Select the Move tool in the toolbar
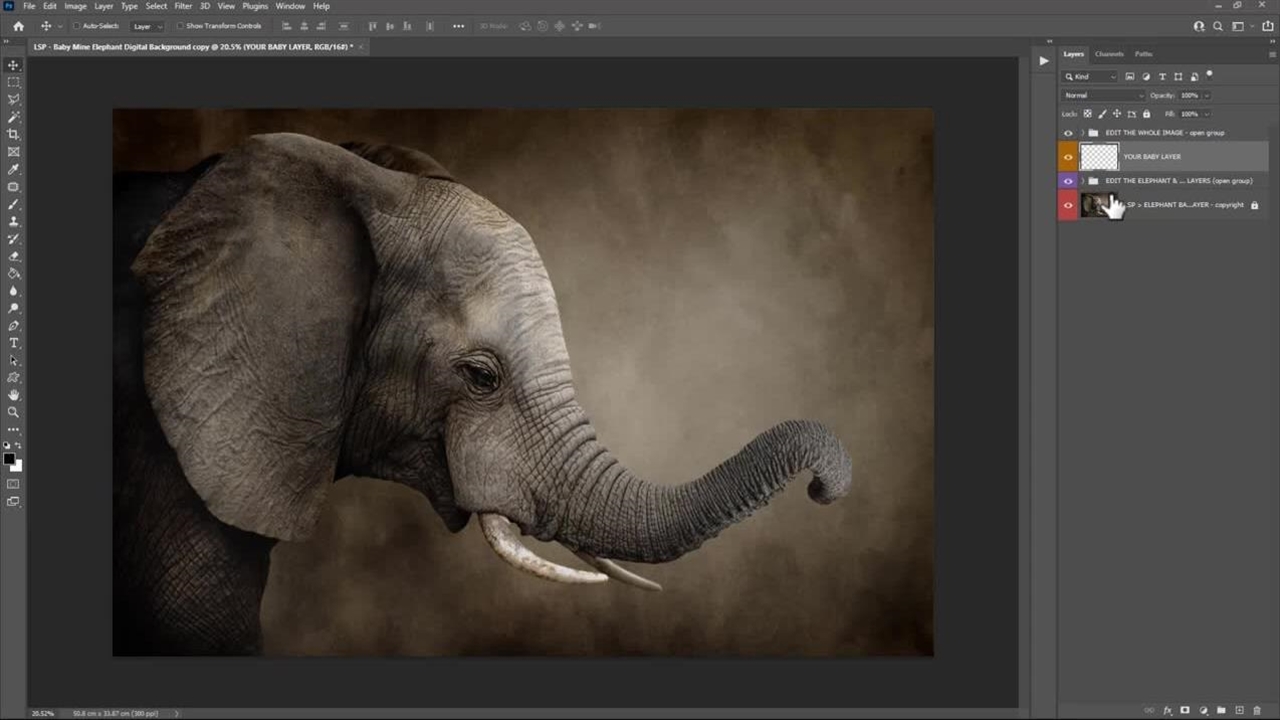1280x720 pixels. (x=13, y=65)
